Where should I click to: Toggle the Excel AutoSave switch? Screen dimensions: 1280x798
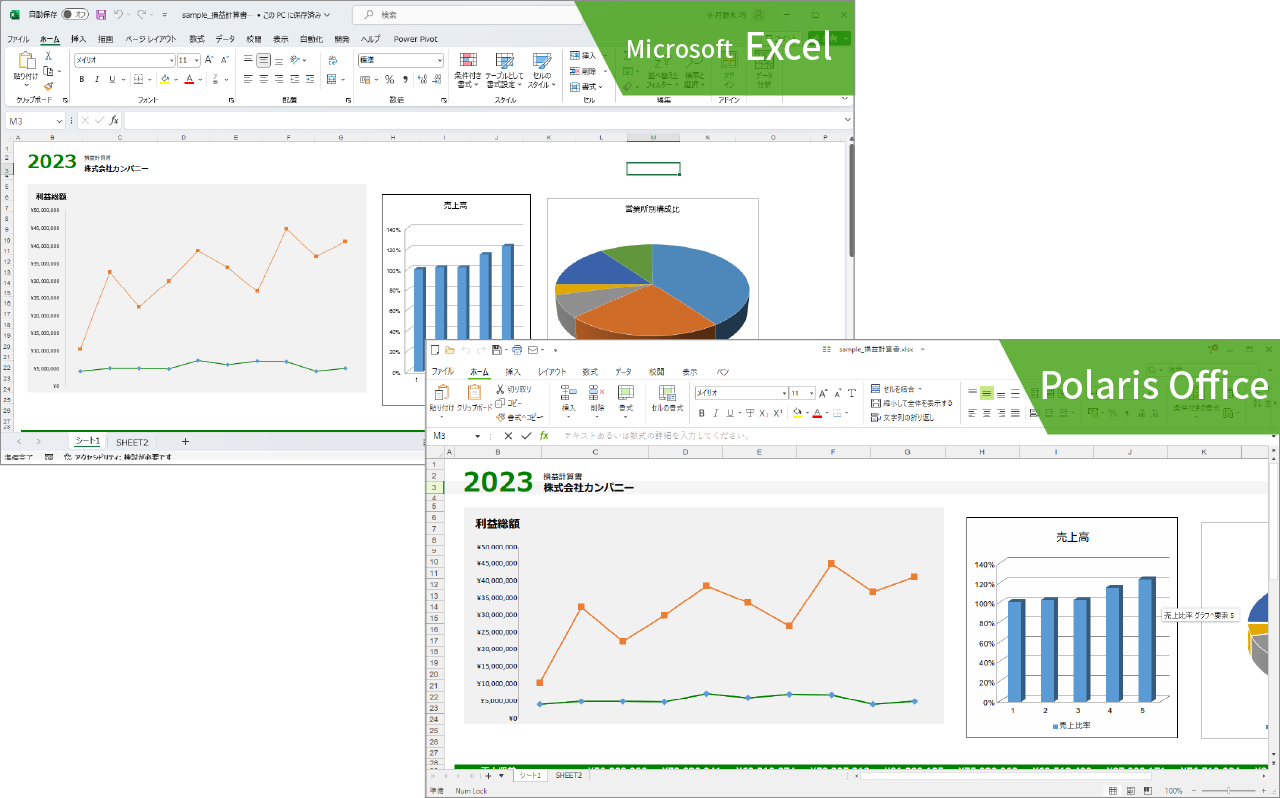[x=75, y=15]
